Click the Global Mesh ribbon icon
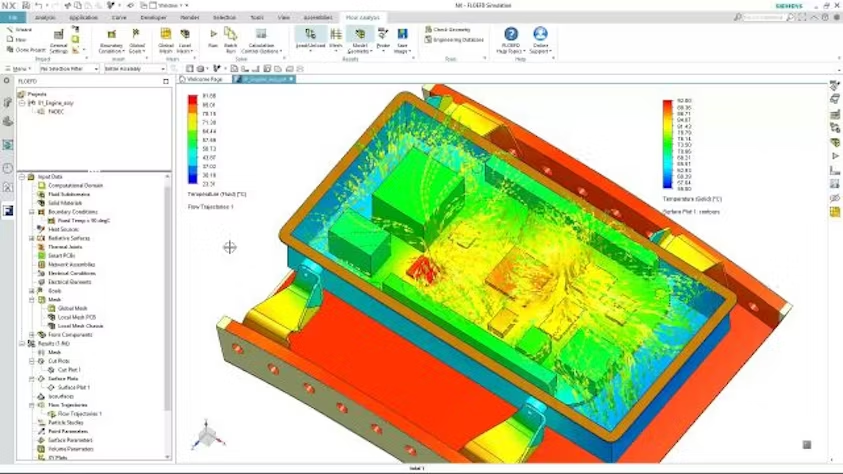Viewport: 843px width, 474px height. click(165, 40)
